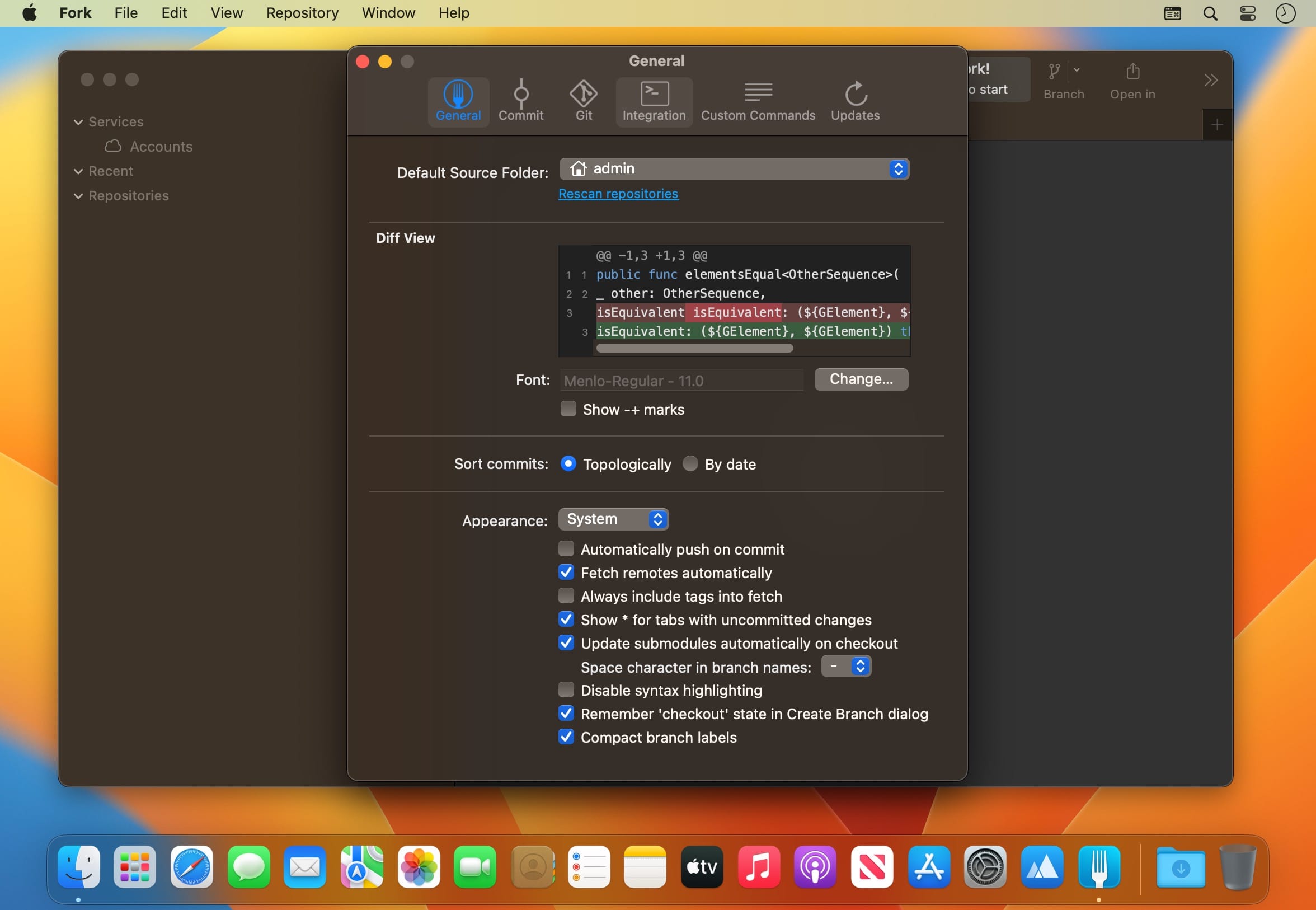Click the Branch toolbar icon
The image size is (1316, 910).
coord(1054,72)
